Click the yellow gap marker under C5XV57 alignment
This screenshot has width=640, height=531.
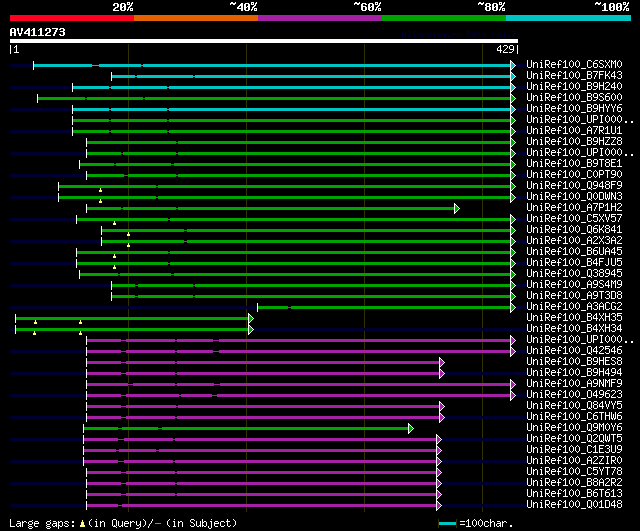pos(114,223)
